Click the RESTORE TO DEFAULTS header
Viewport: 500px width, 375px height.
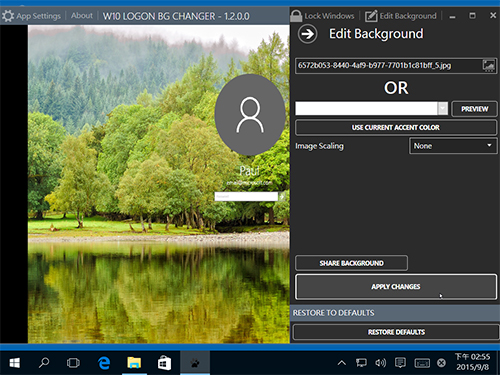(x=333, y=313)
